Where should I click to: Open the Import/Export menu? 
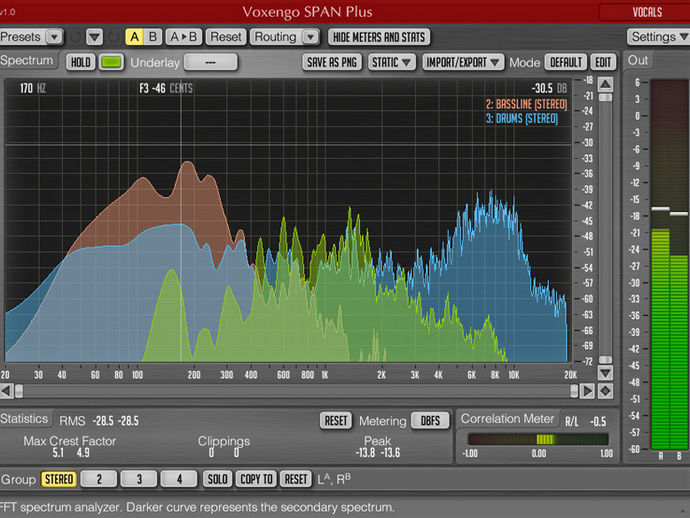462,62
